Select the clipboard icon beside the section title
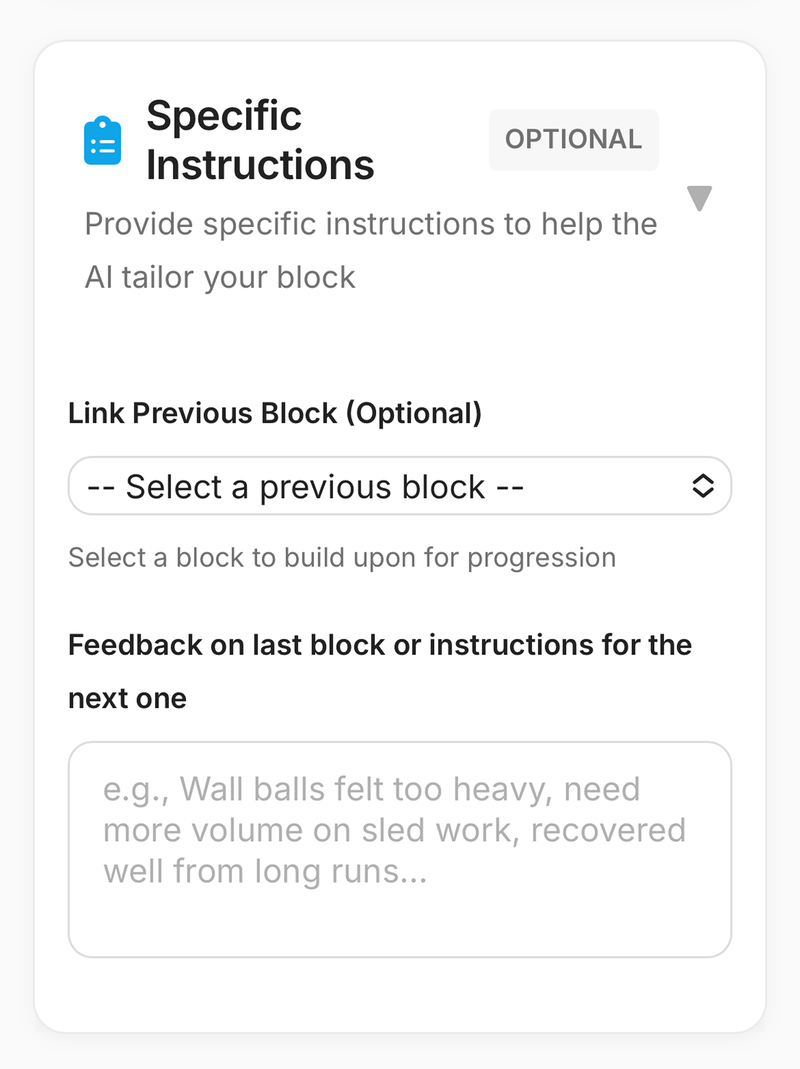800x1069 pixels. tap(103, 138)
